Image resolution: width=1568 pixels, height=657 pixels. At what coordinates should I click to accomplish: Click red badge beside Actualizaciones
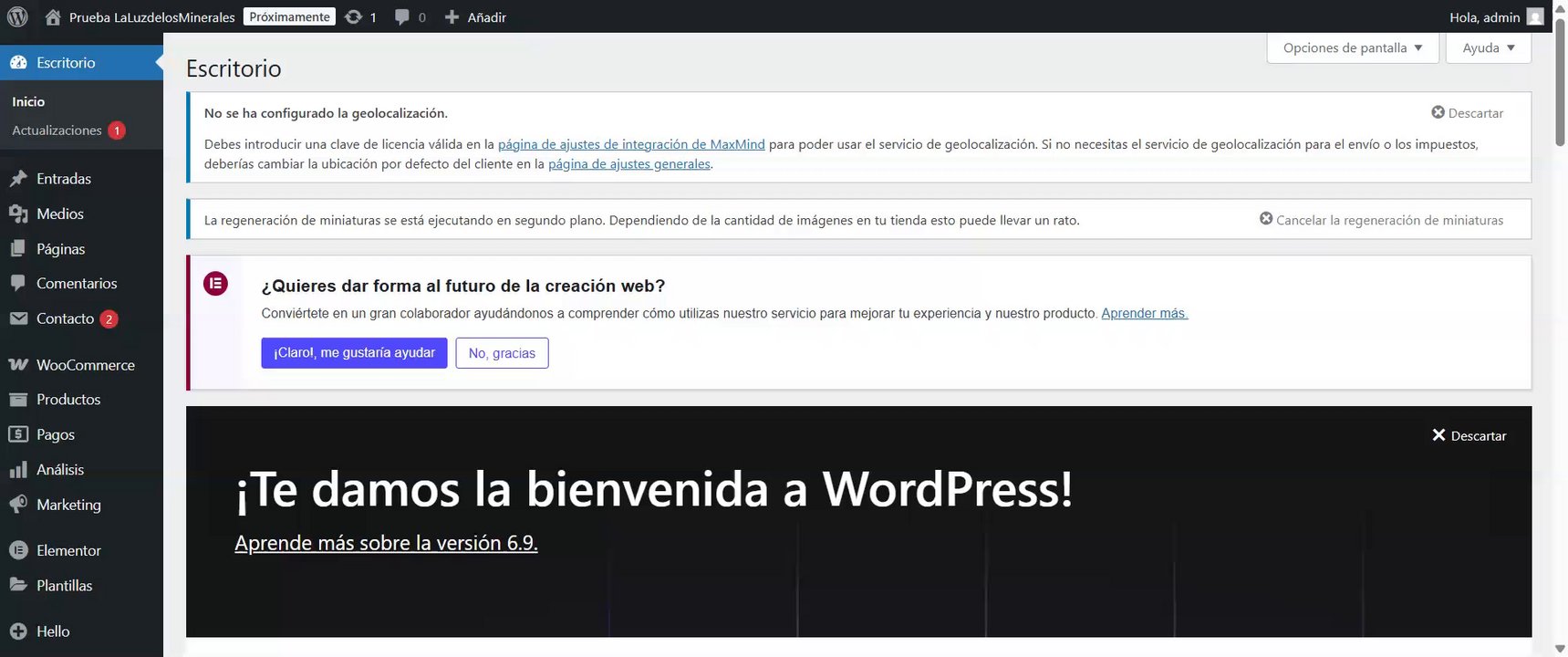point(117,130)
